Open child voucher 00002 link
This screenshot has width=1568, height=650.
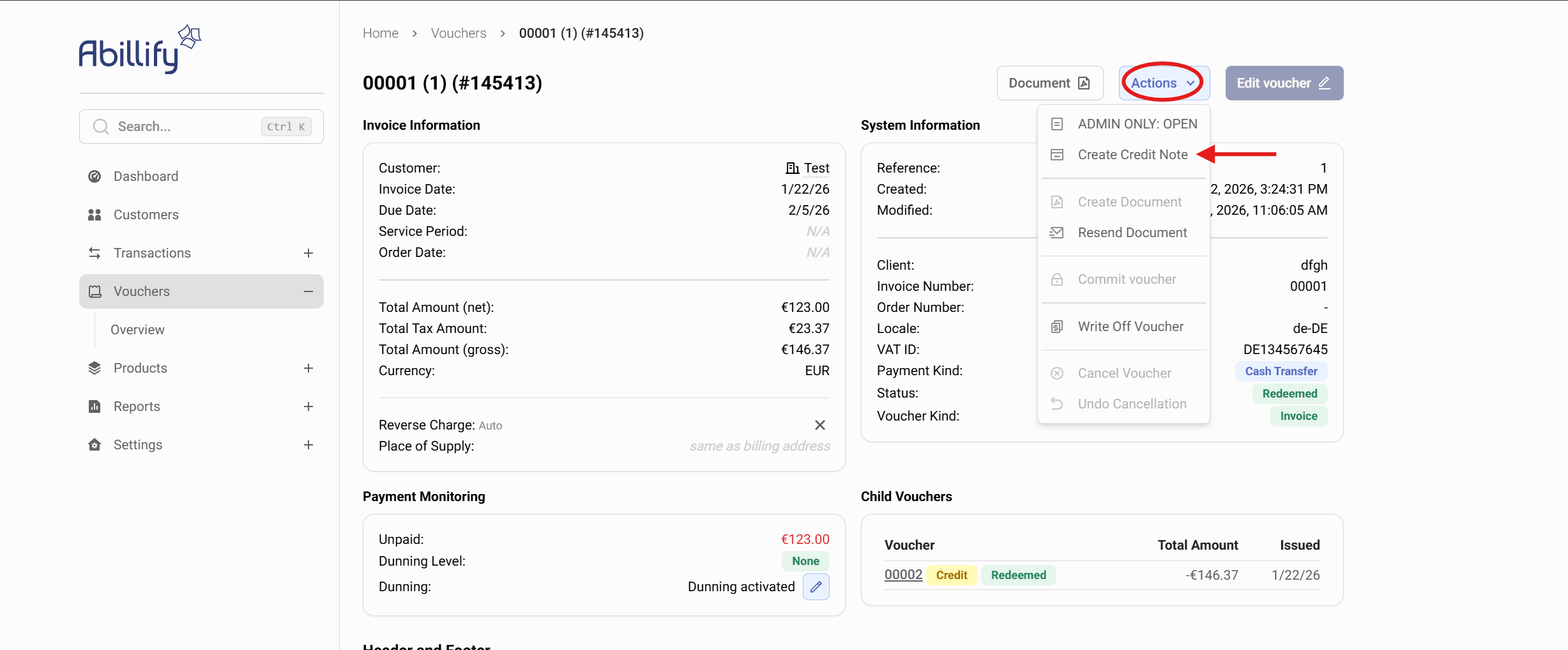pyautogui.click(x=903, y=575)
